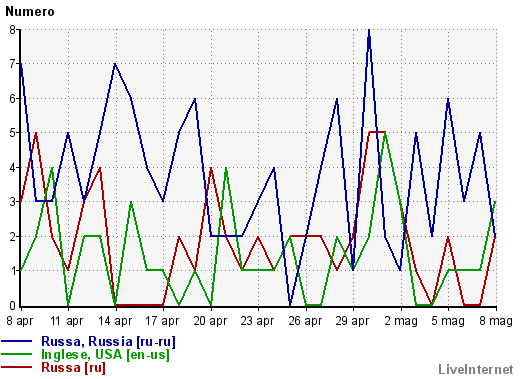Click the 11 apr x-axis label
520x379 pixels.
[x=67, y=321]
